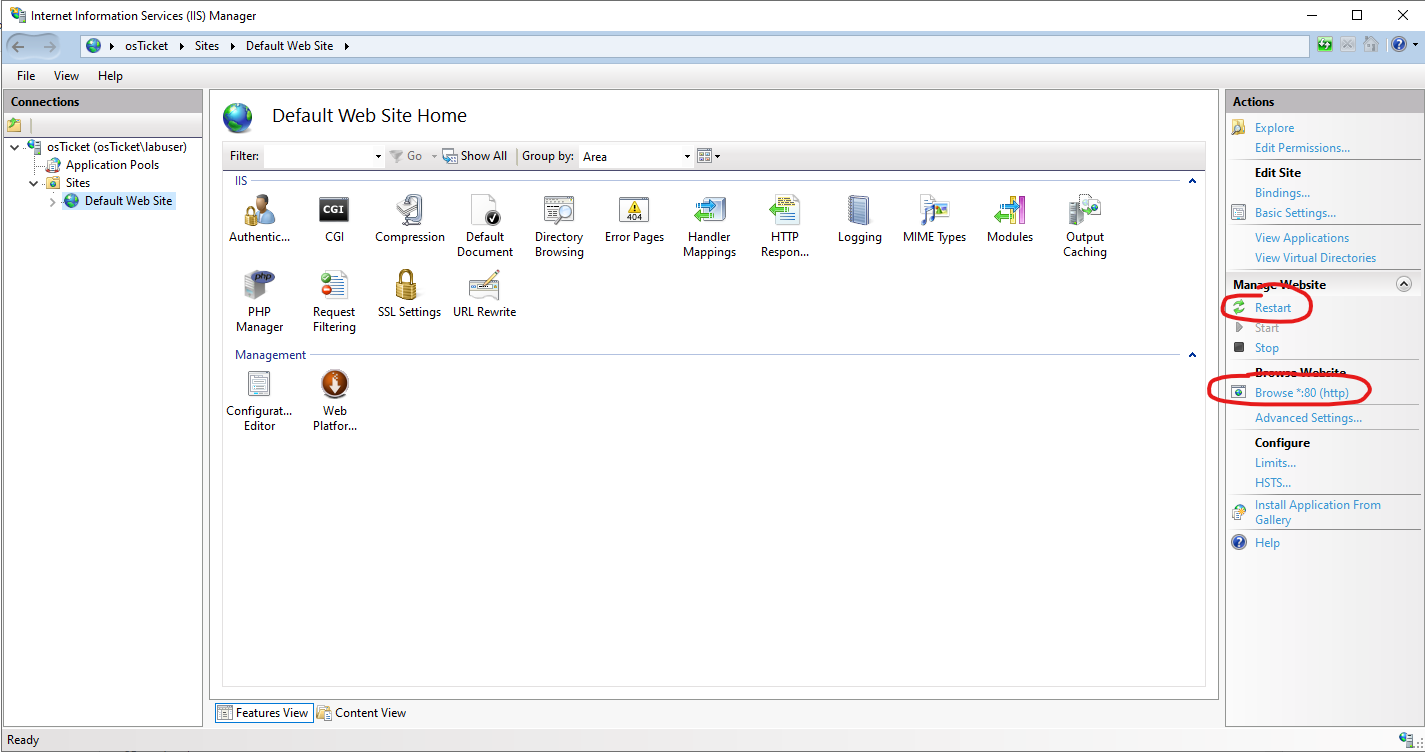Open Advanced Settings... link
Image resolution: width=1425 pixels, height=752 pixels.
coord(1308,418)
